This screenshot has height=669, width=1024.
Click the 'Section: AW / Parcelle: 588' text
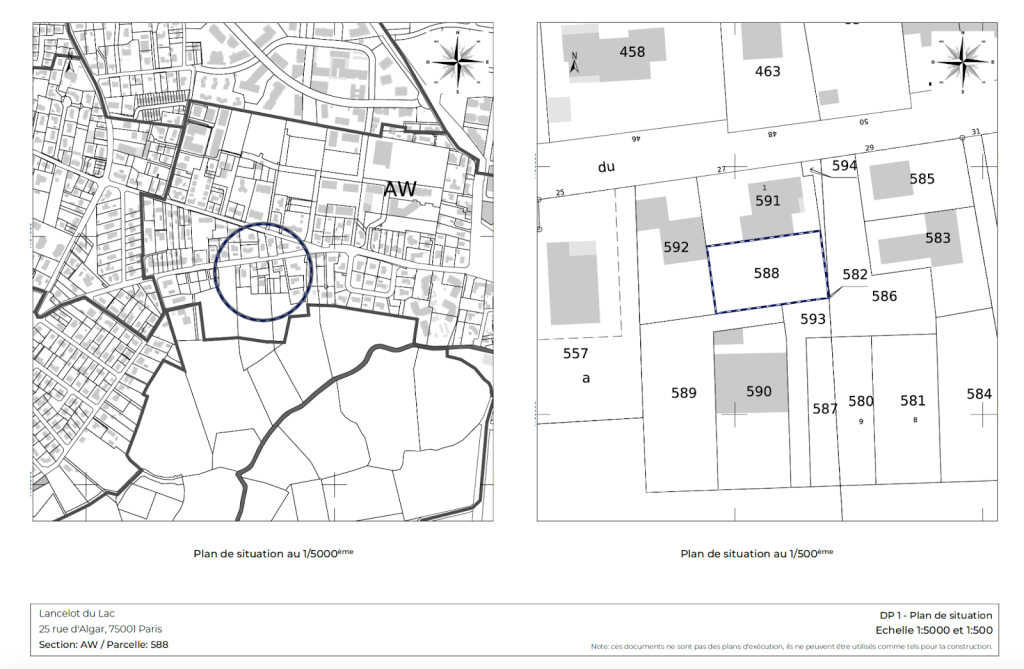(103, 645)
